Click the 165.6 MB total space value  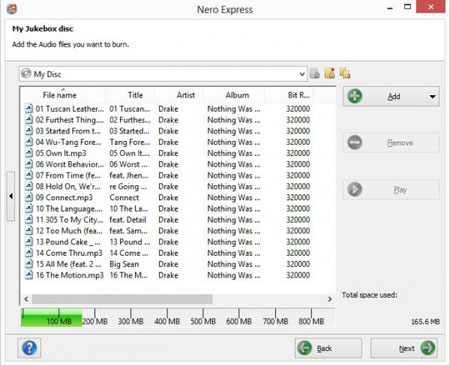425,322
